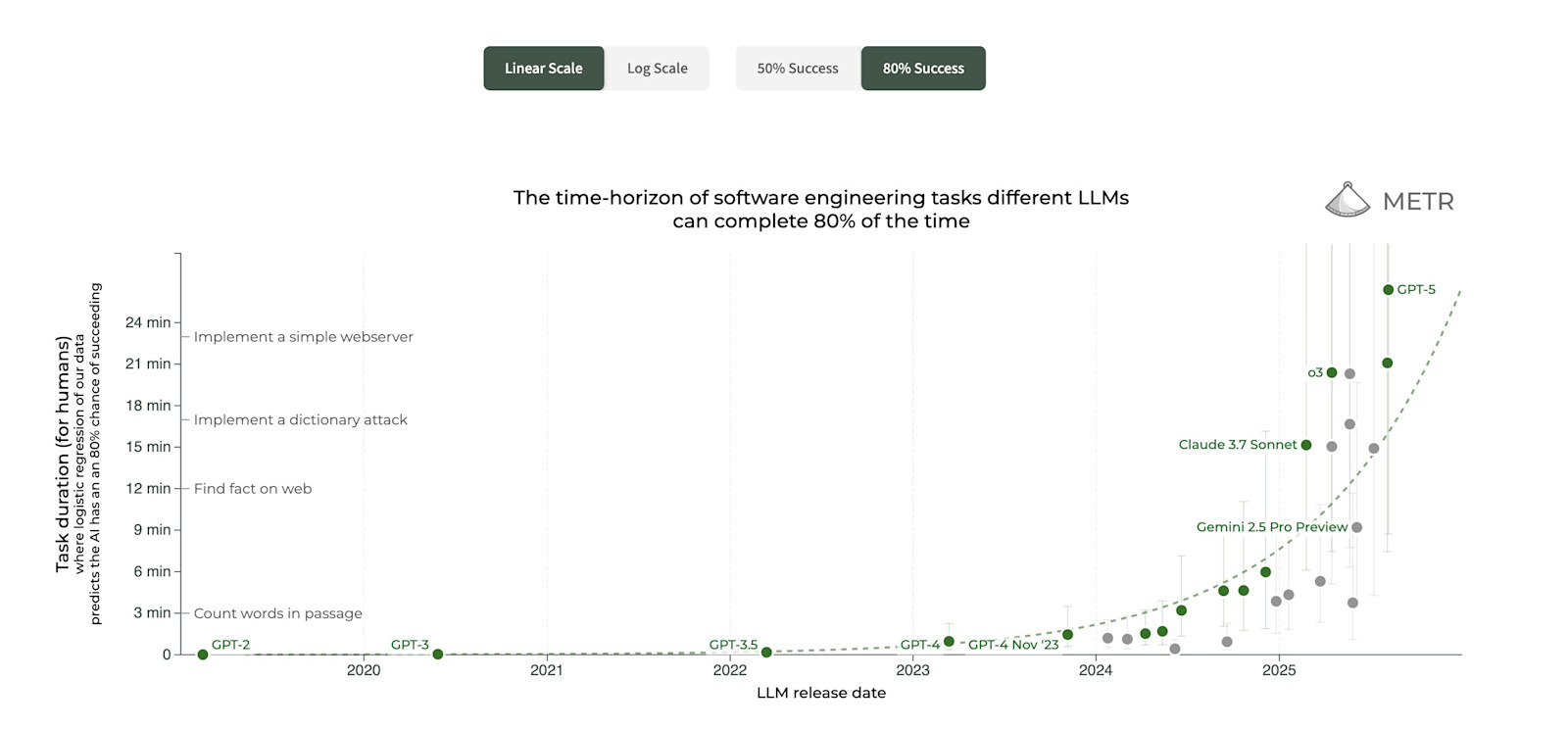Viewport: 1568px width, 729px height.
Task: Select the 80% Success option
Action: (x=923, y=69)
